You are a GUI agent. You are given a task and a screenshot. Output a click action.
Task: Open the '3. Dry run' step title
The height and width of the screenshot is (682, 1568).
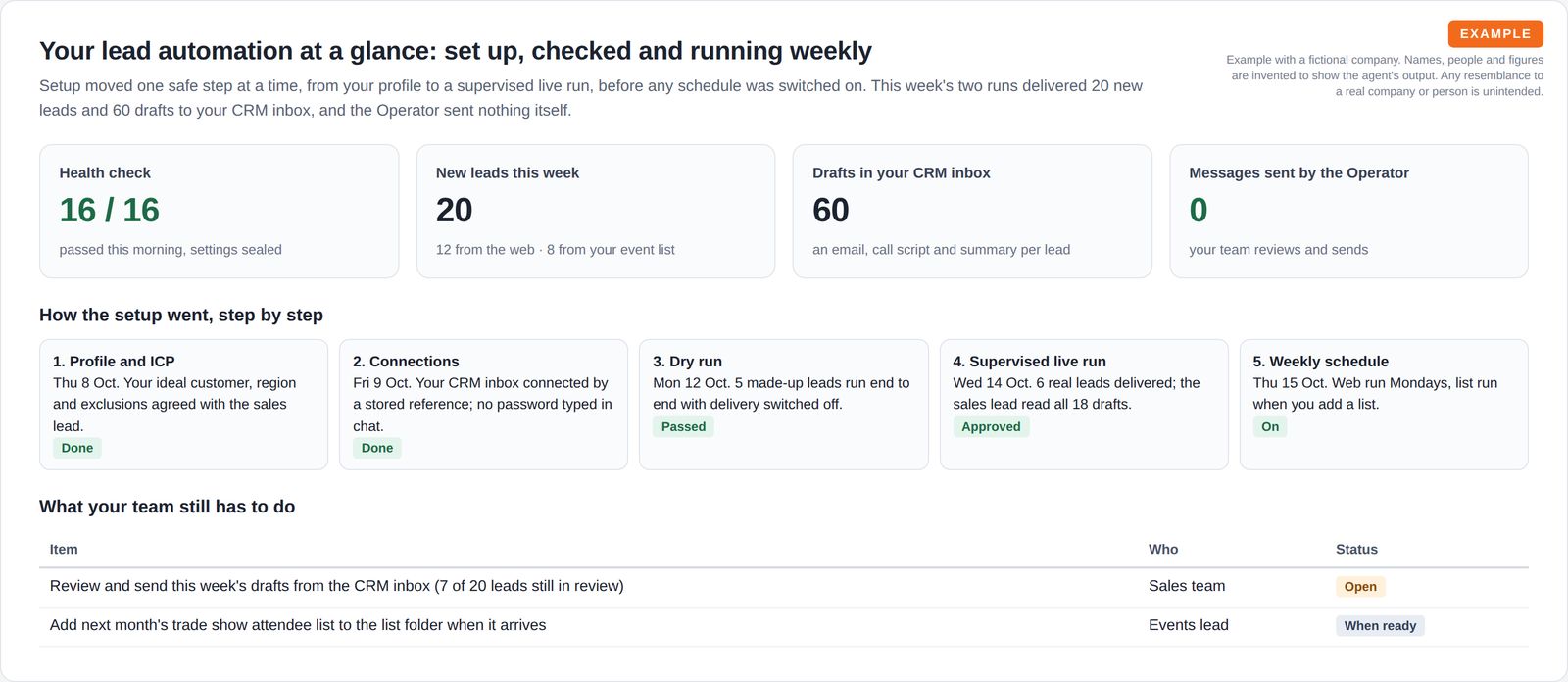tap(687, 362)
